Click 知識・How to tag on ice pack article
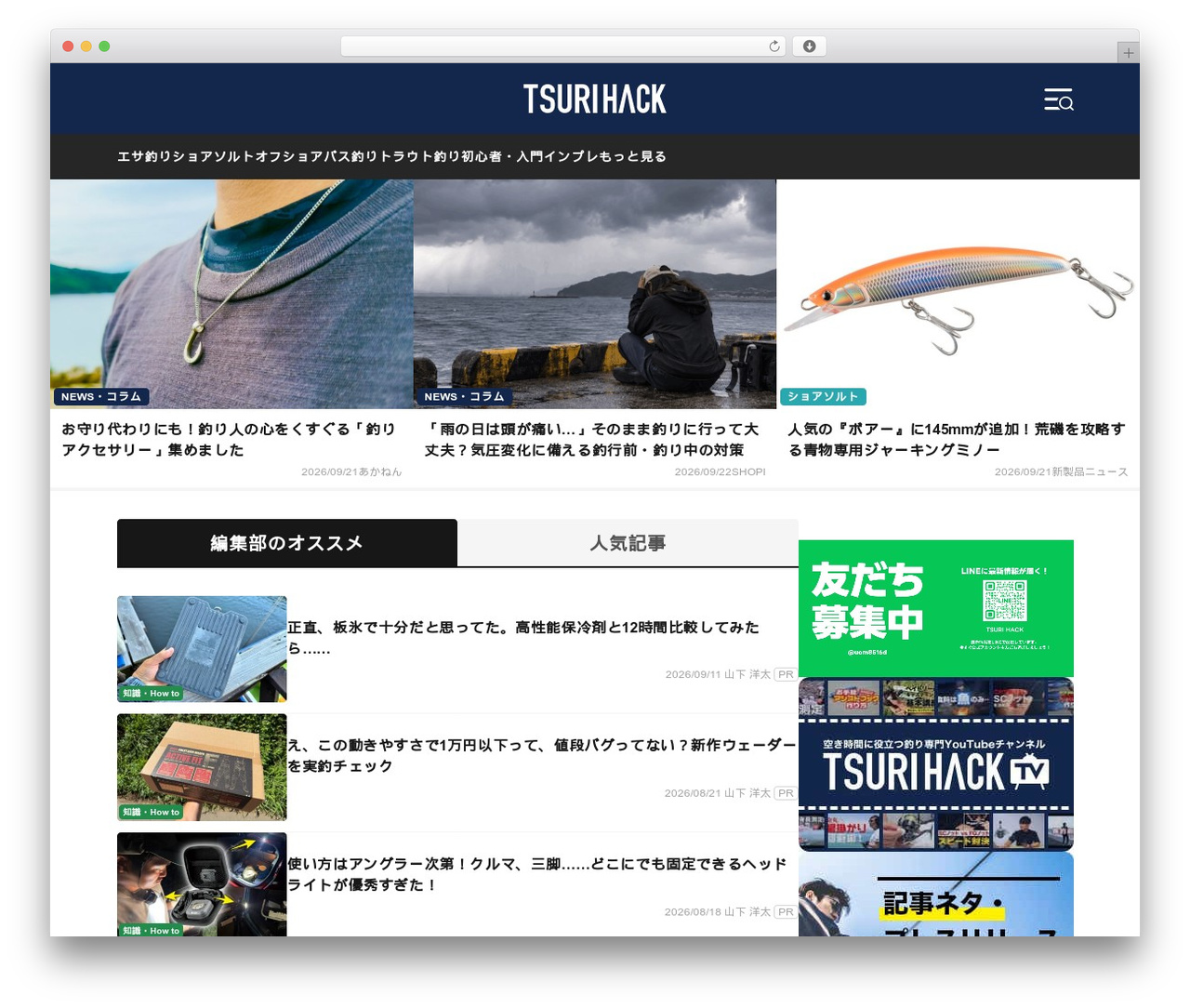 pos(151,694)
